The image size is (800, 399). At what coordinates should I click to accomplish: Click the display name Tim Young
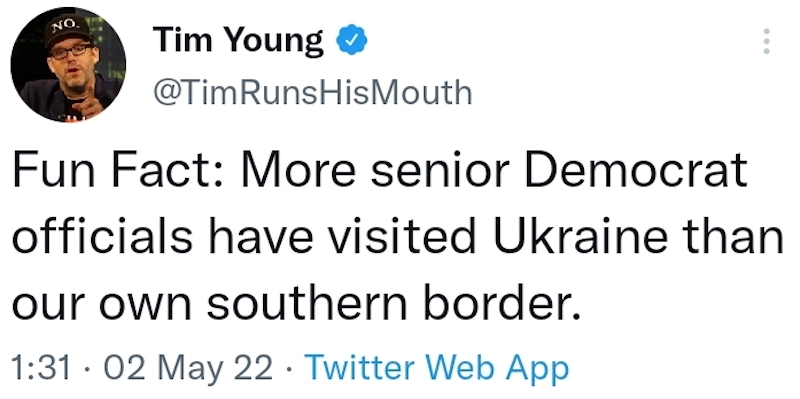[x=238, y=41]
